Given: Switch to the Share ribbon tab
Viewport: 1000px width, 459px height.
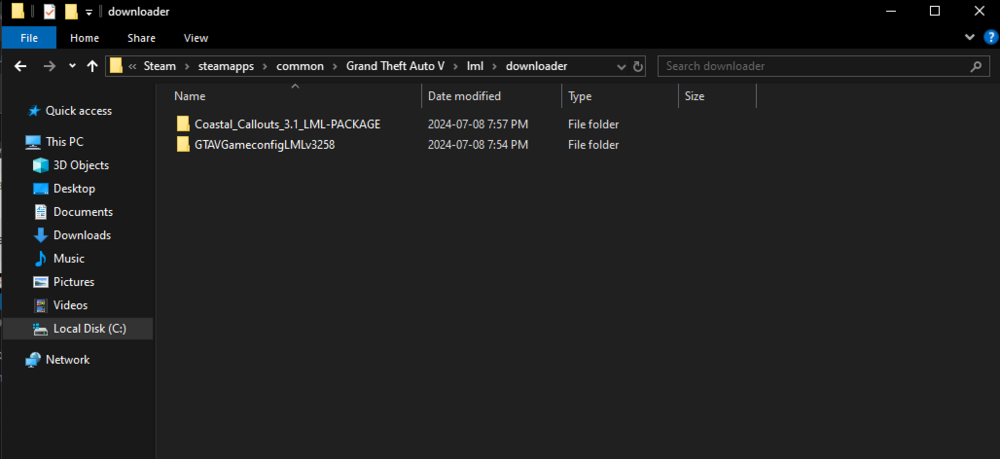Looking at the screenshot, I should (141, 38).
